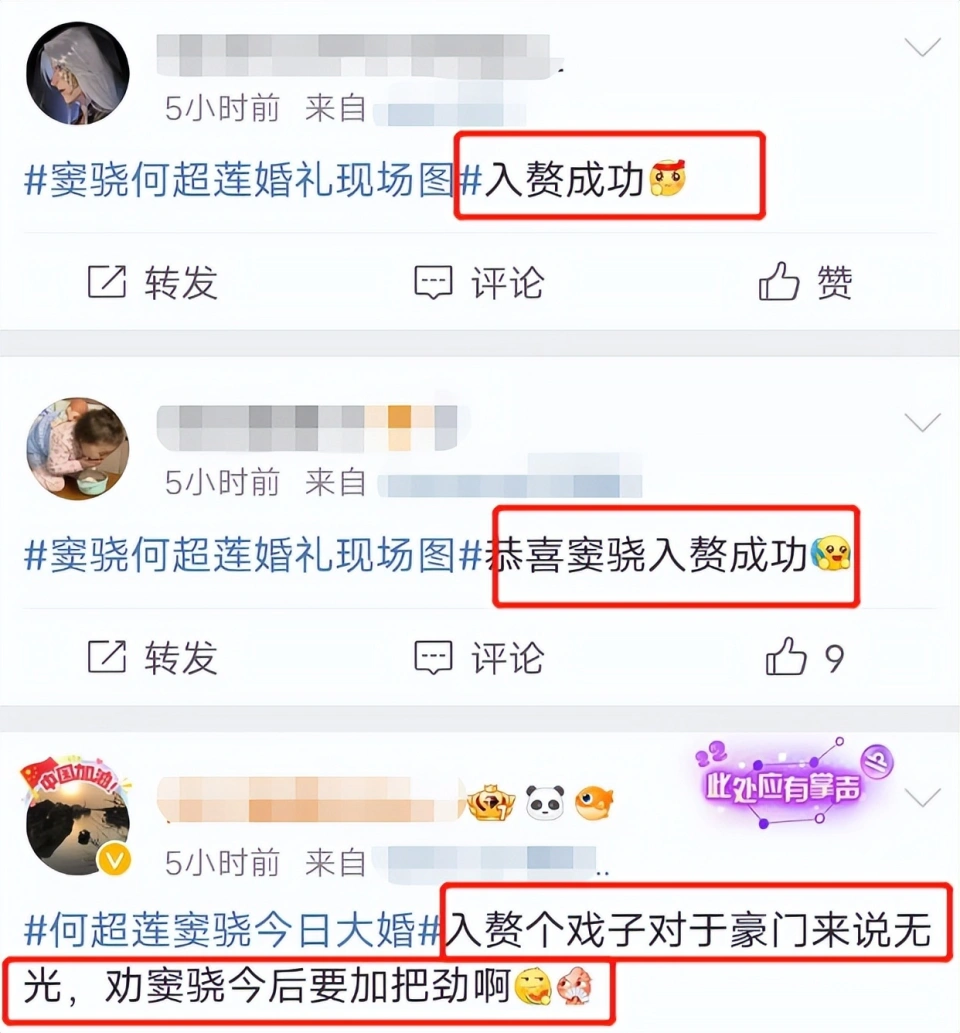
Task: Expand options chevron on second post
Action: click(922, 422)
